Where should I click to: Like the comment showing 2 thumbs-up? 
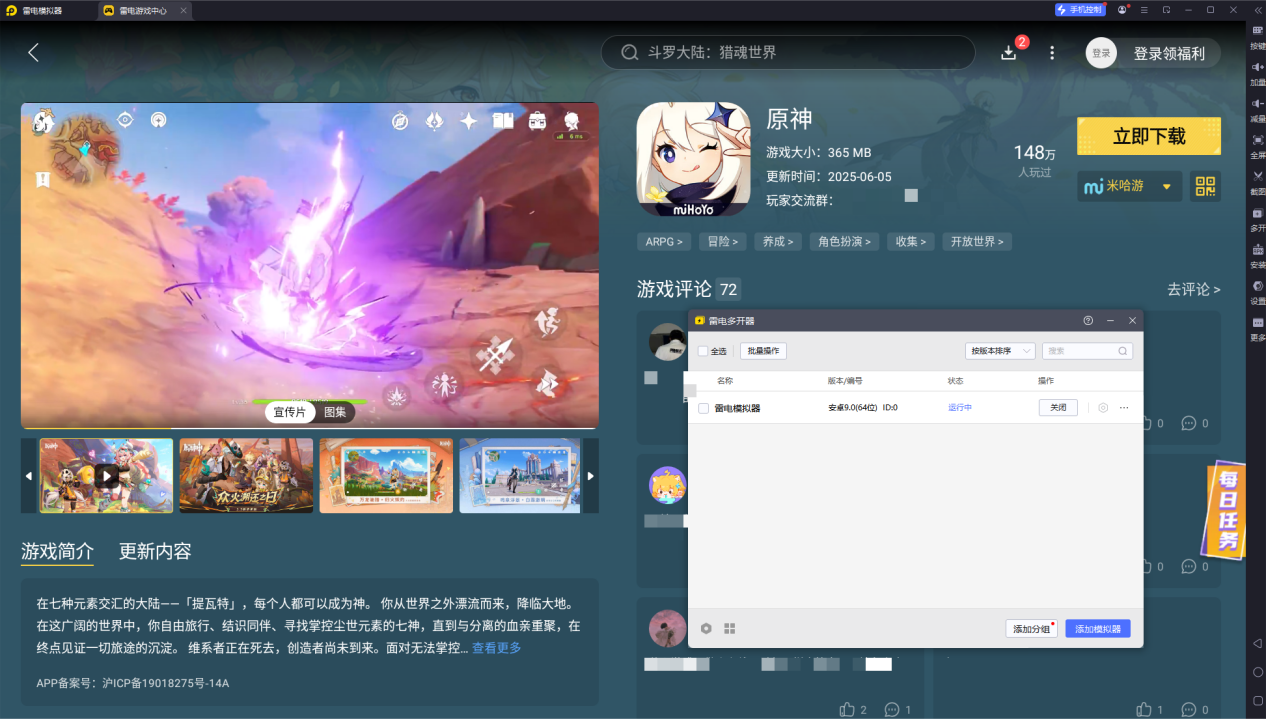click(848, 710)
